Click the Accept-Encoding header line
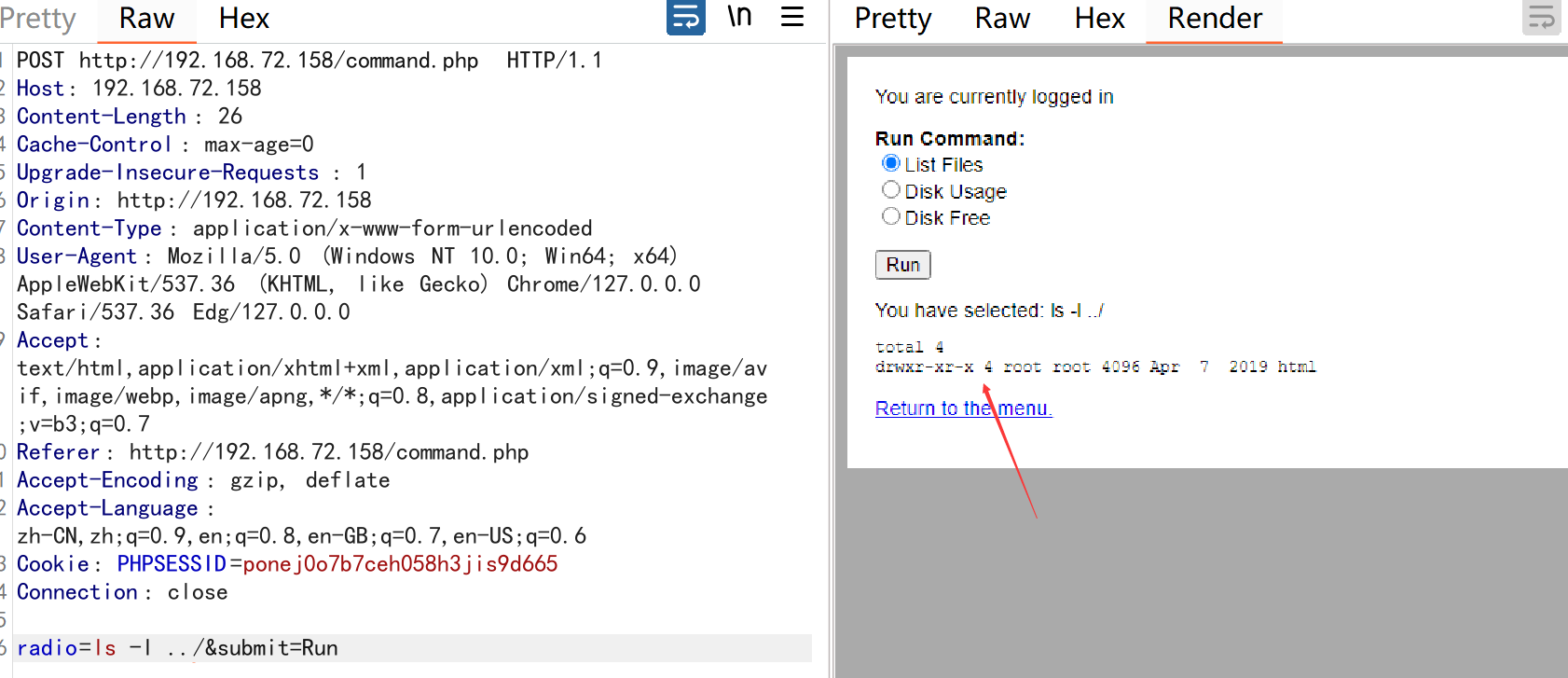The height and width of the screenshot is (678, 1568). (203, 480)
